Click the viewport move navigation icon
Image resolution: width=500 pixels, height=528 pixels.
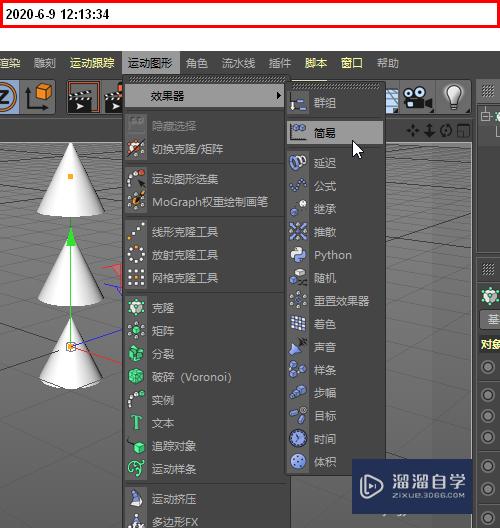click(x=413, y=130)
